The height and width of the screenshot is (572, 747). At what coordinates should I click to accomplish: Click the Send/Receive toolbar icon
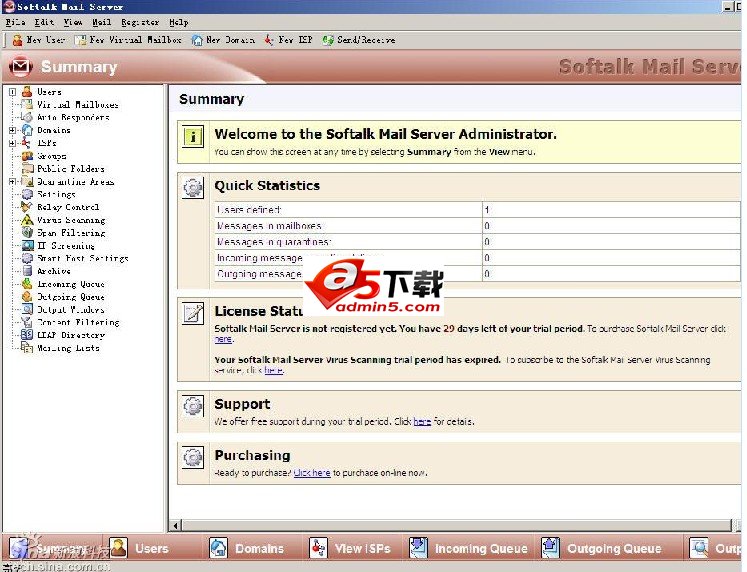[x=328, y=40]
